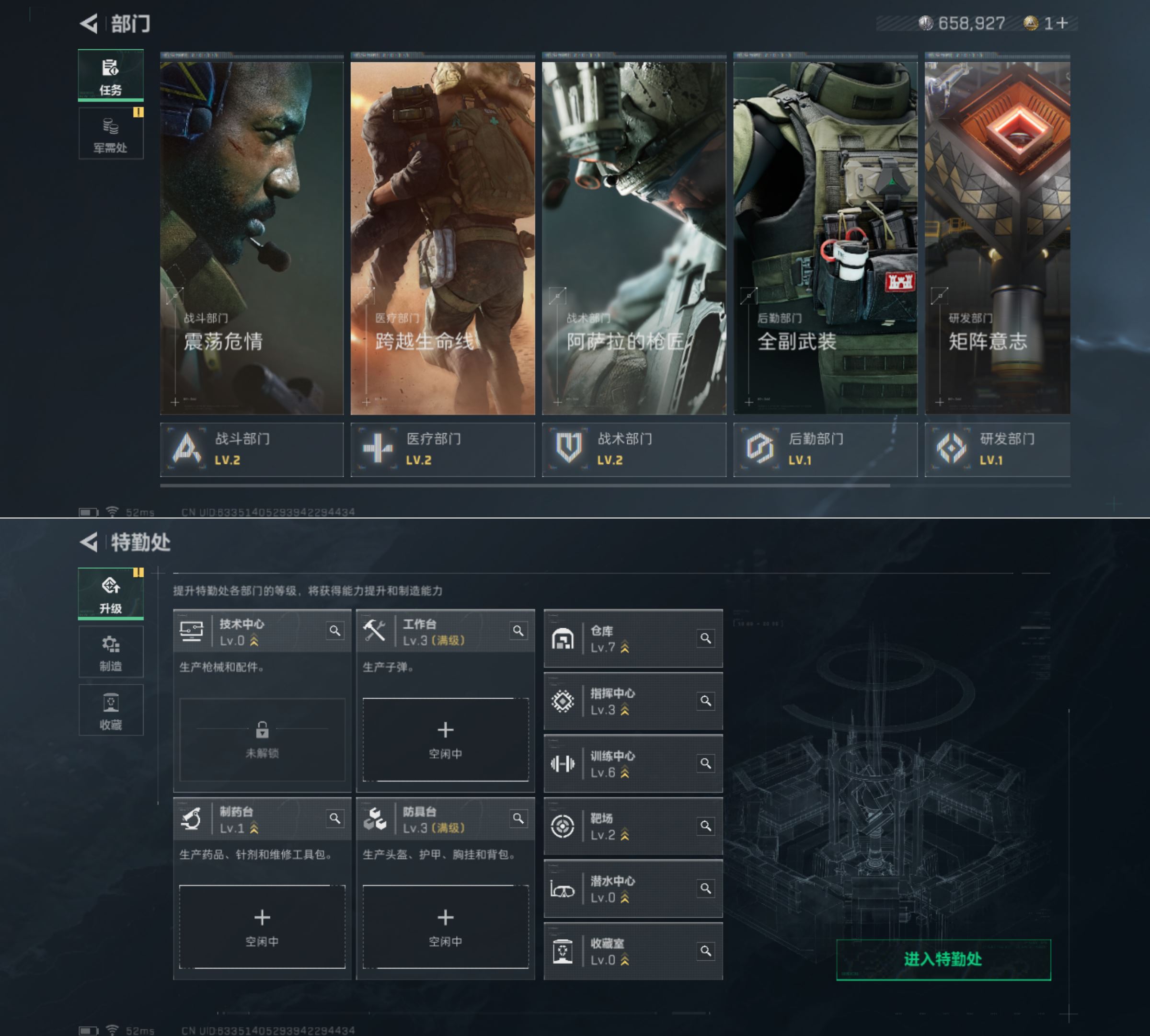Click the horizontal department scrollbar

[525, 485]
